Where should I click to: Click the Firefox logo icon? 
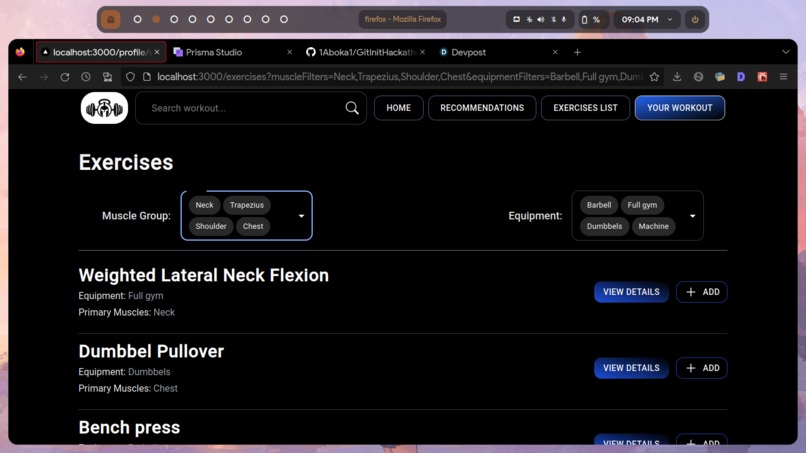click(x=20, y=52)
